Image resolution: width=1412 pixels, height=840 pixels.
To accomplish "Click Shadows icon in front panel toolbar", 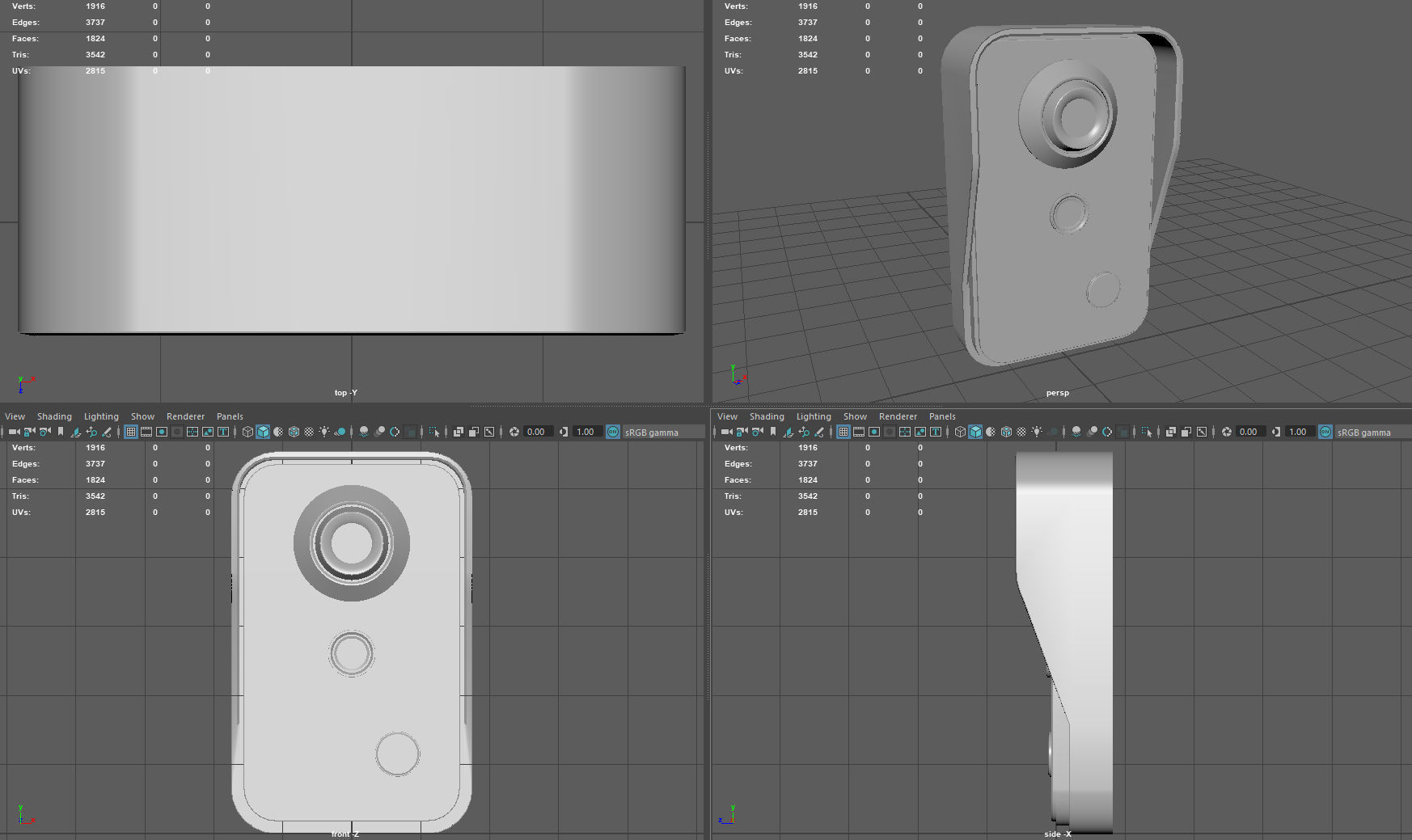I will pos(340,432).
